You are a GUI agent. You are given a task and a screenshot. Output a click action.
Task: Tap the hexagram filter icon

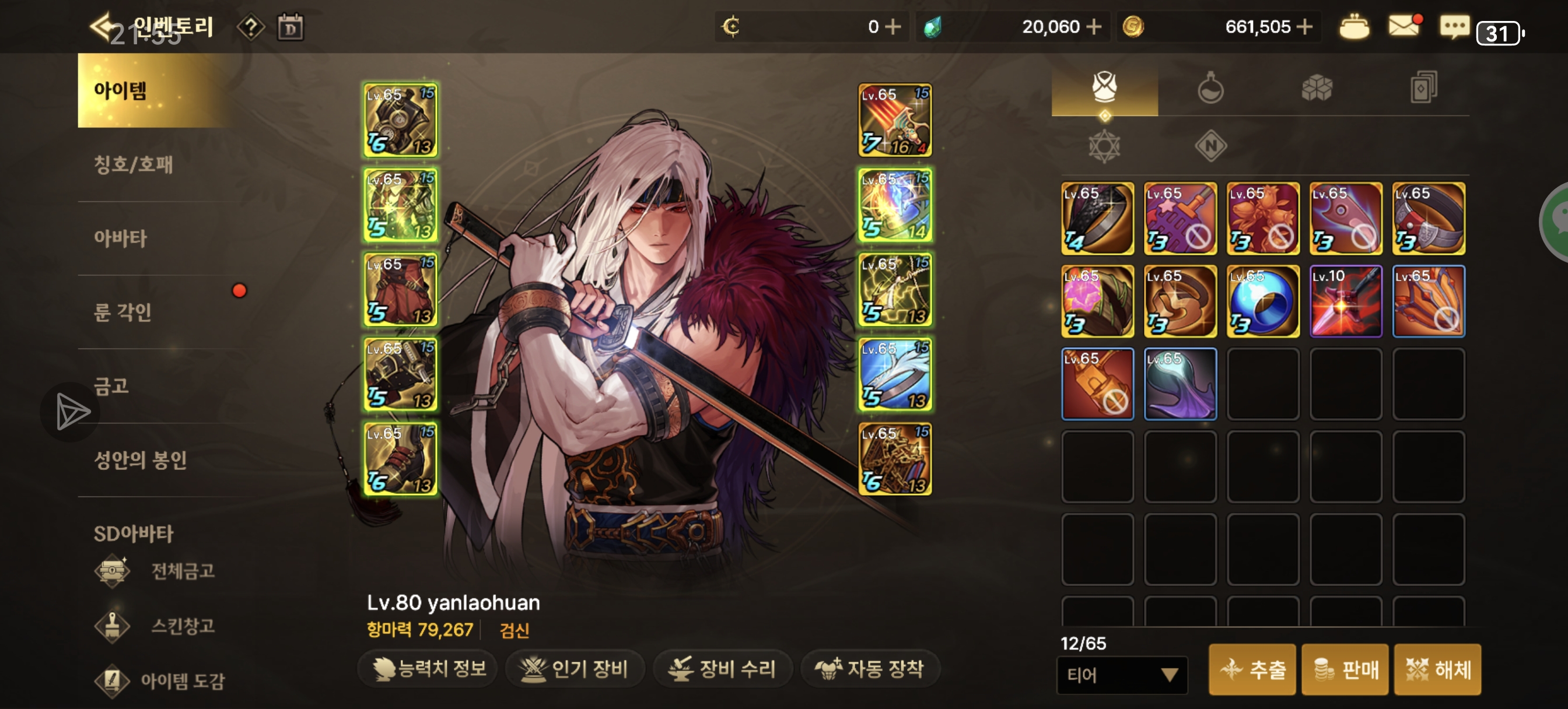coord(1104,146)
